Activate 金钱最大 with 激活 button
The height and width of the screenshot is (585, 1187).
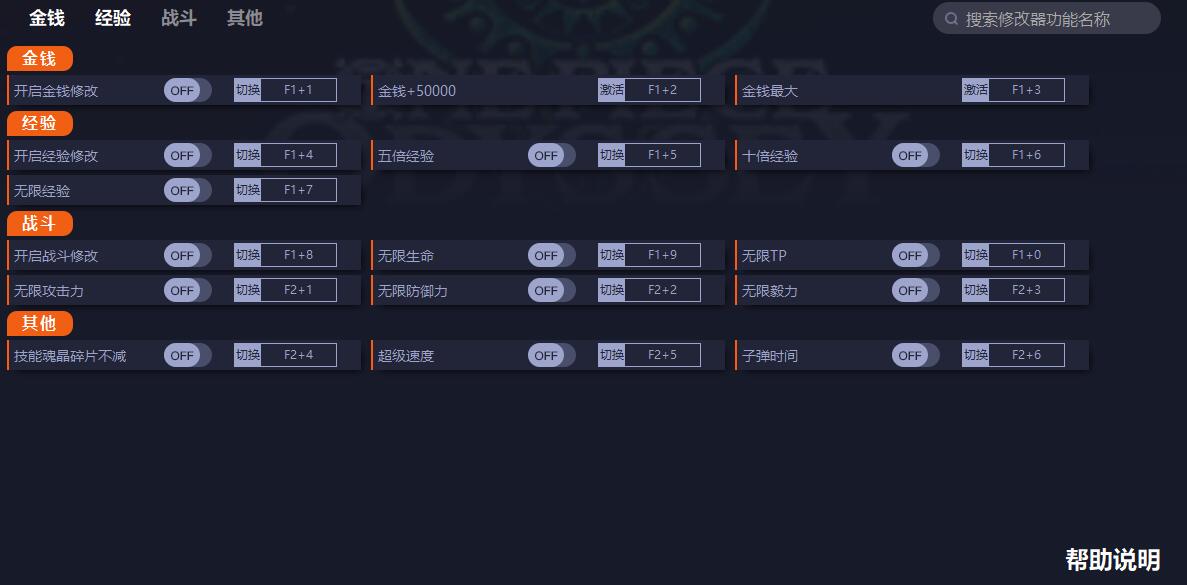(x=975, y=90)
